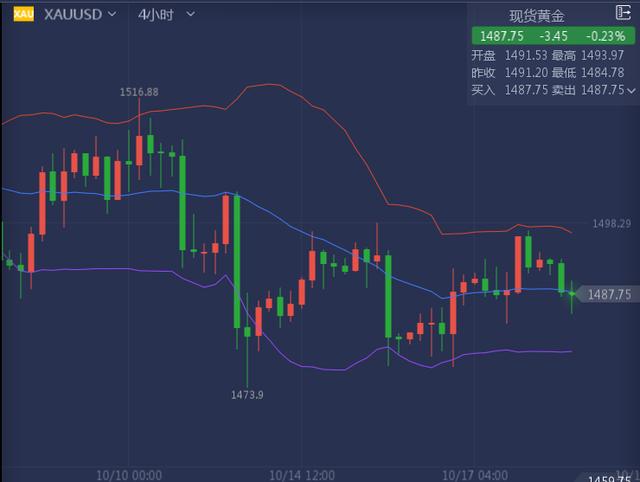Click the 10/10 00:00 time axis label
This screenshot has width=640, height=482.
pyautogui.click(x=130, y=474)
